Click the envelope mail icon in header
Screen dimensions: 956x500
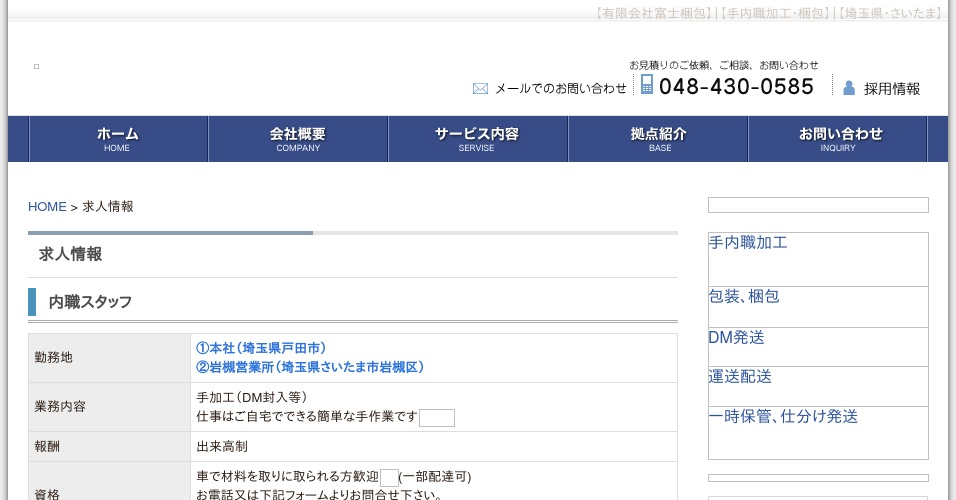point(480,88)
